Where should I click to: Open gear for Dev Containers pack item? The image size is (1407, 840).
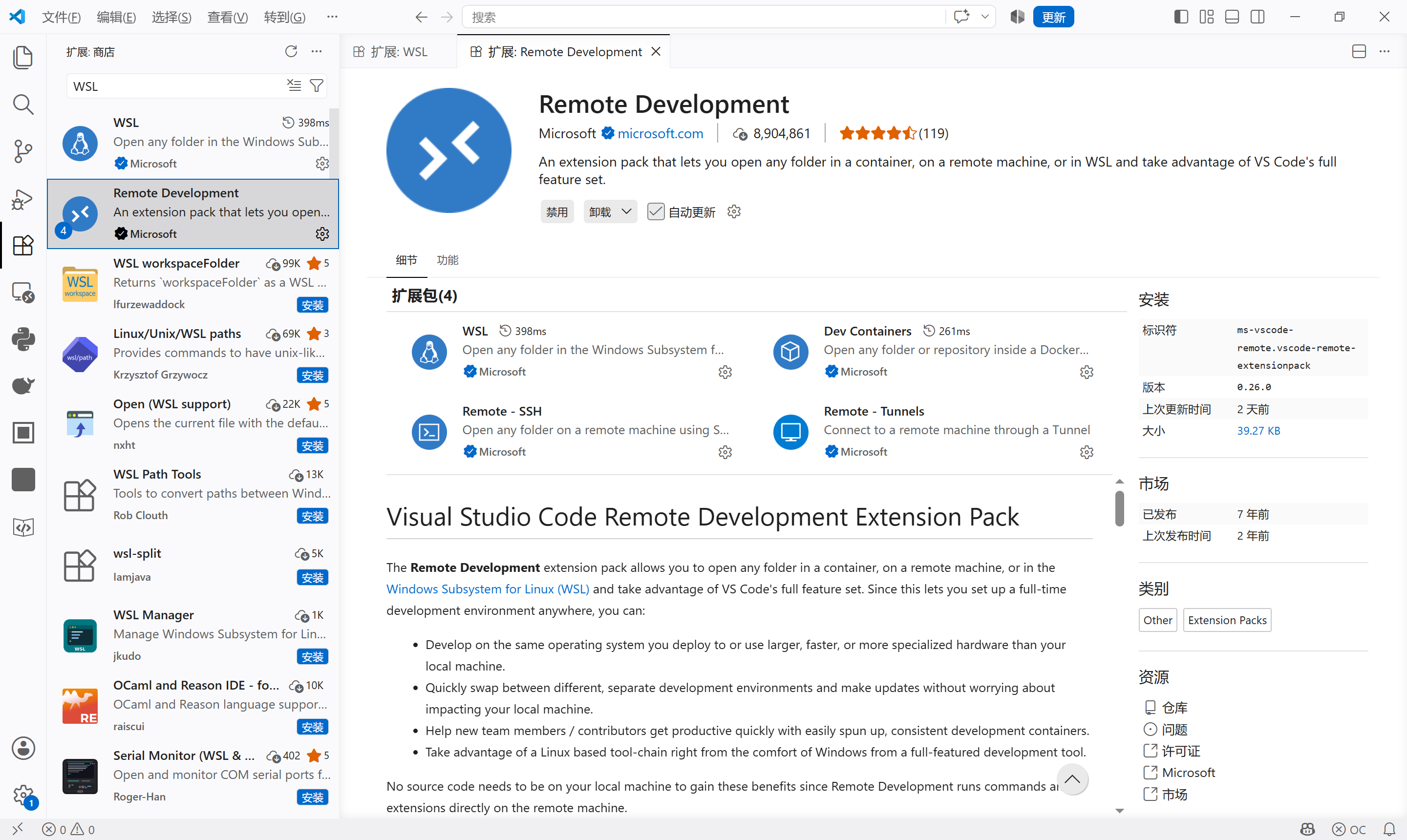click(x=1087, y=372)
